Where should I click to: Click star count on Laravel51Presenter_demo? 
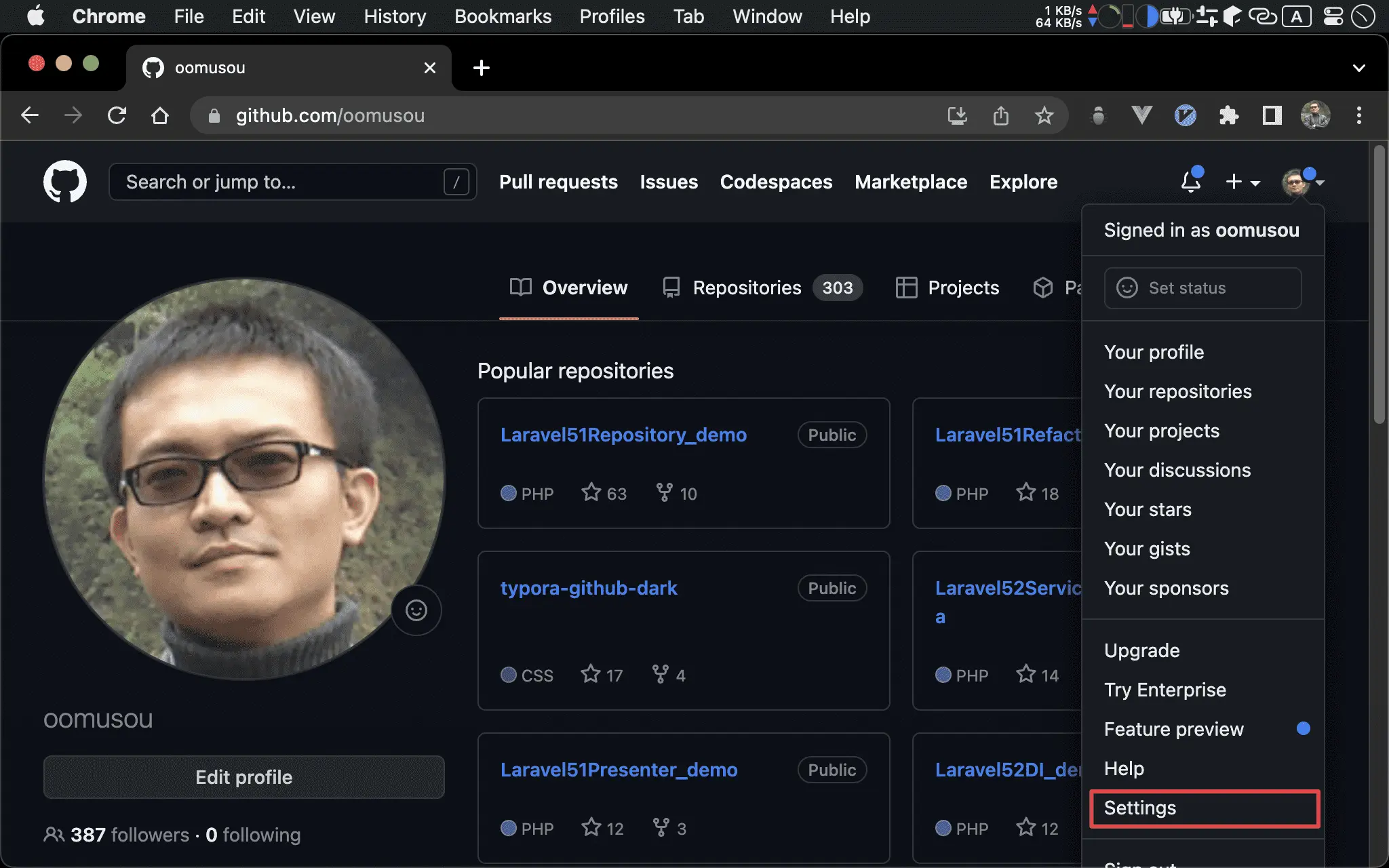pos(602,828)
